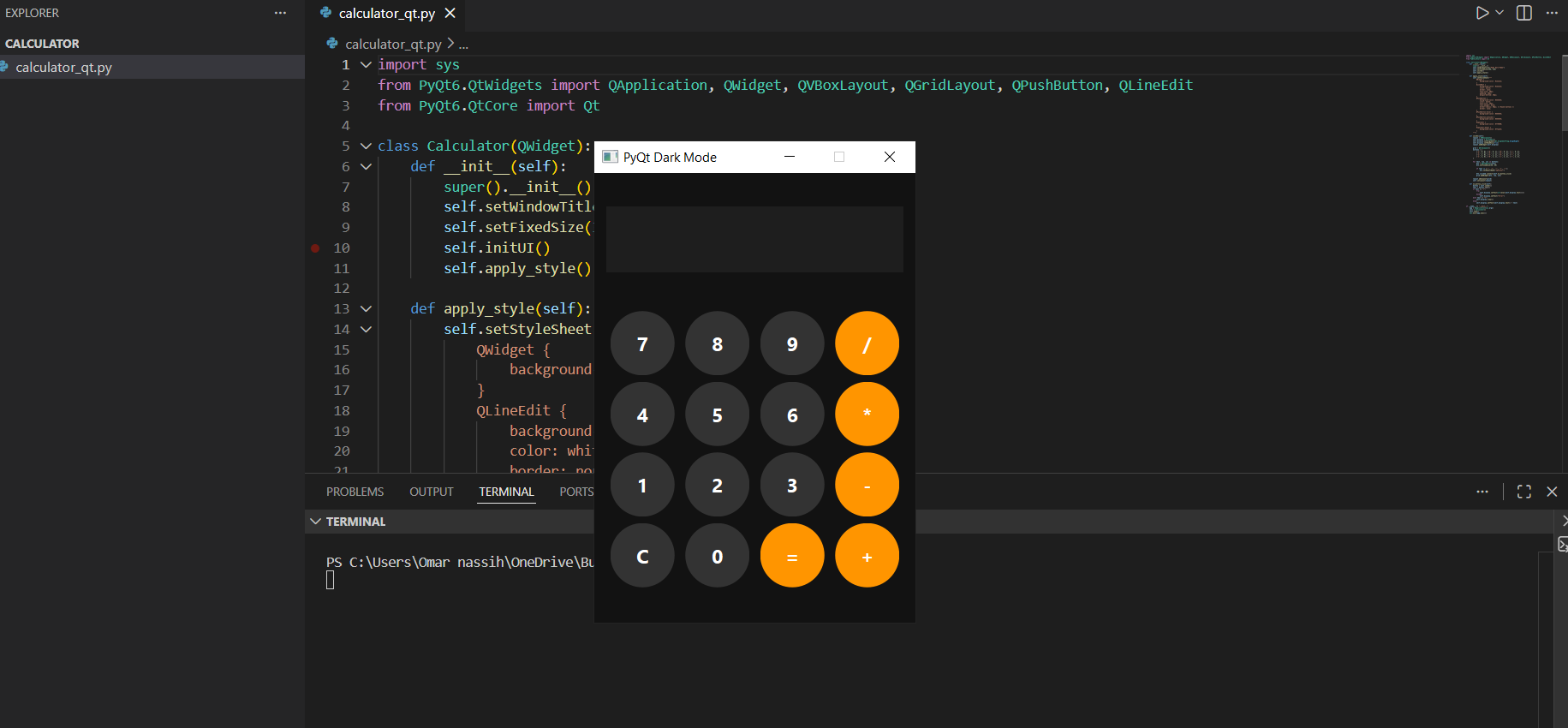
Task: Switch to the OUTPUT tab
Action: coord(431,492)
